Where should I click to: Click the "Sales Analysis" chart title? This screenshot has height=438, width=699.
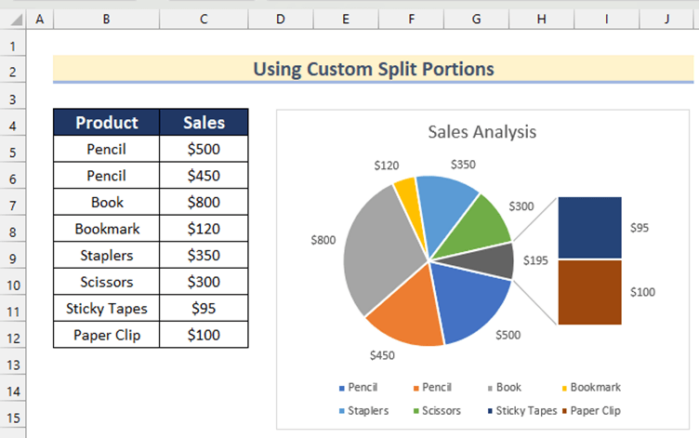(481, 131)
